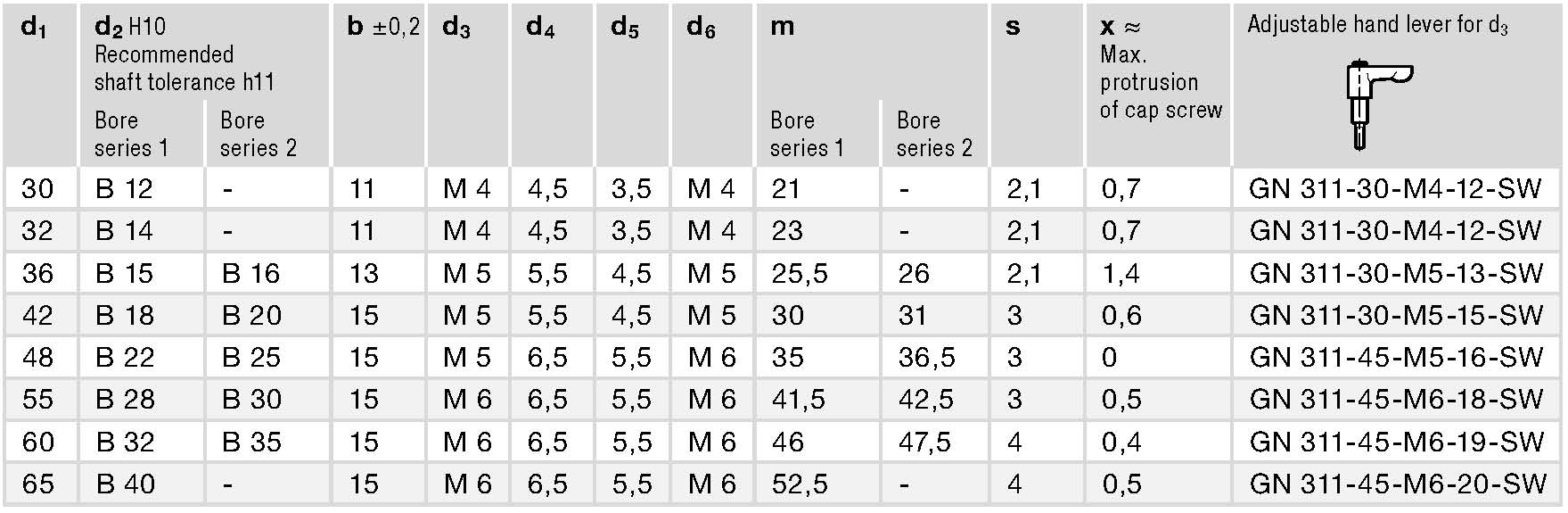Screen dimensions: 1568x513
Task: Open the GN 311-30-M5-13-SW part link
Action: [1395, 273]
